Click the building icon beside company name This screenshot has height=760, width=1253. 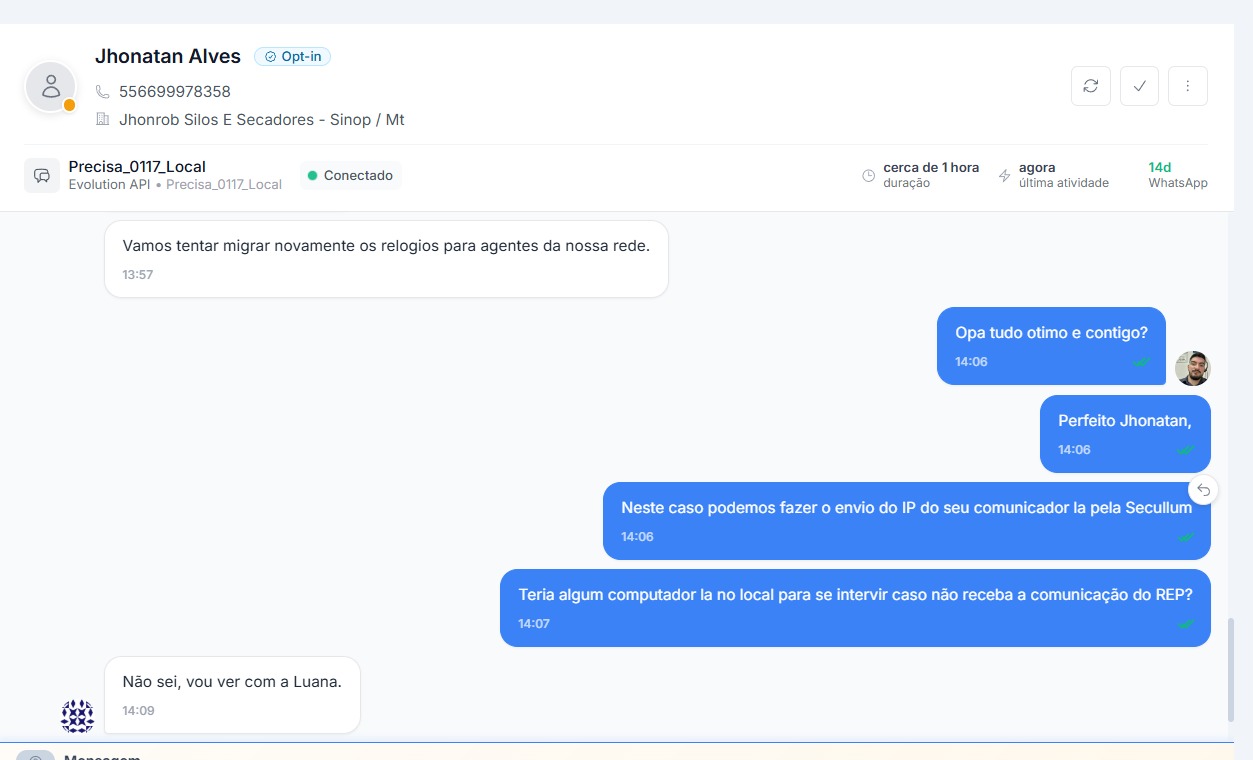pos(102,120)
